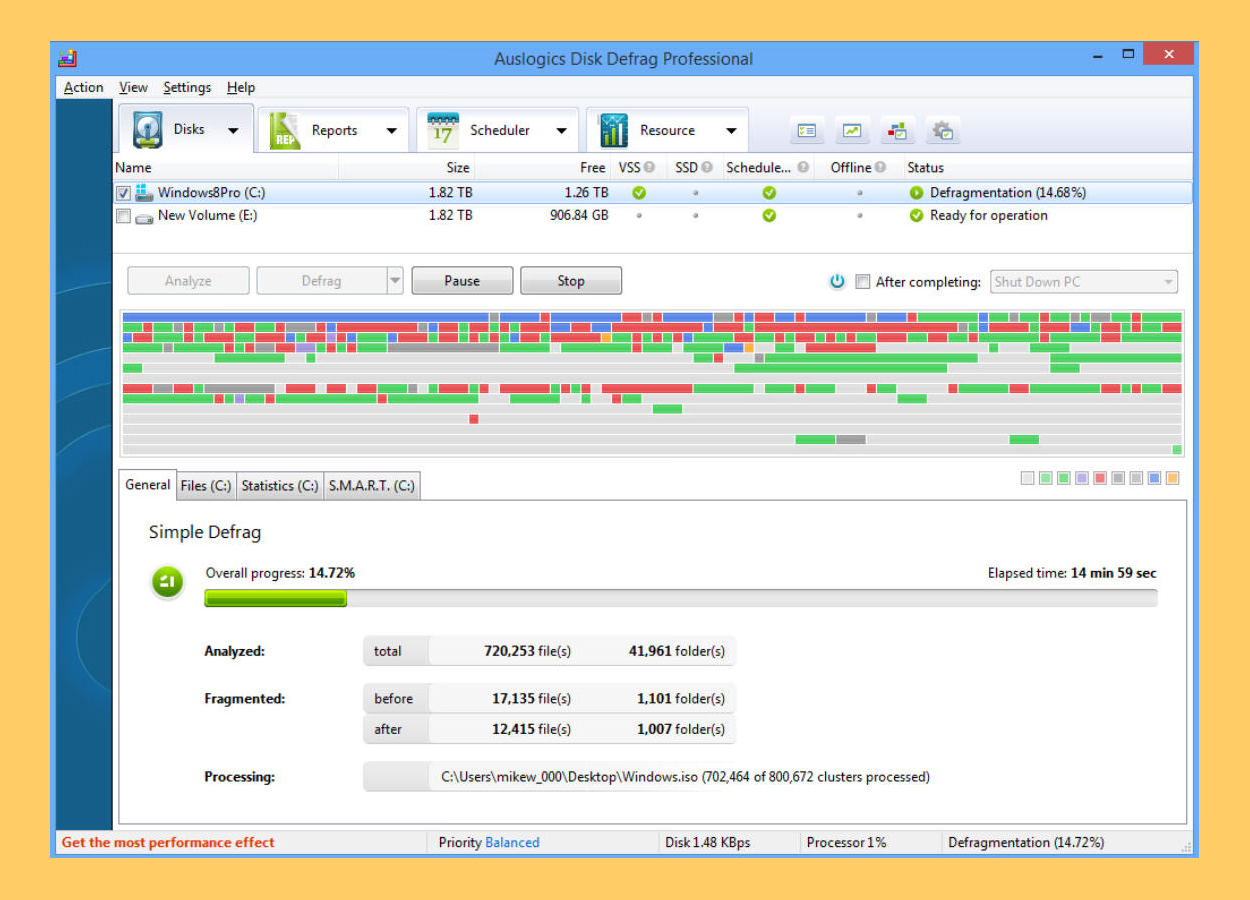Click the Disks toolbar icon

(x=148, y=130)
